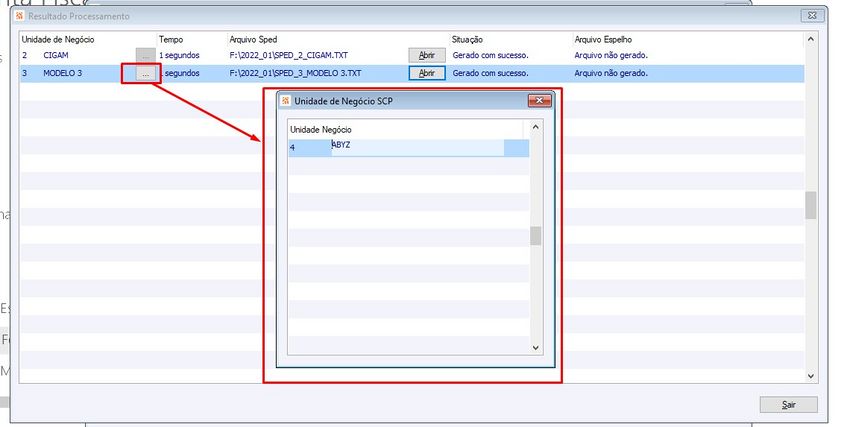Click the Sair button
This screenshot has height=427, width=850.
[x=788, y=405]
